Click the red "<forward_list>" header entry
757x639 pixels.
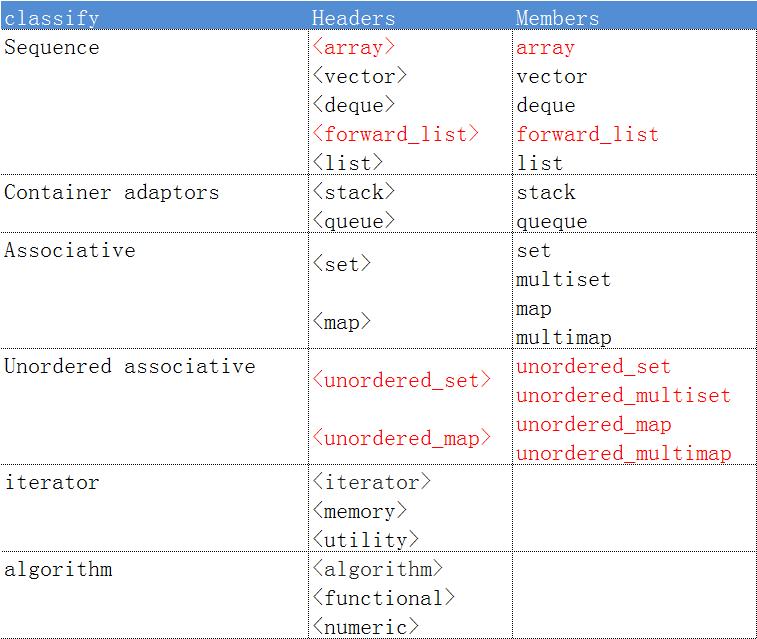point(395,134)
